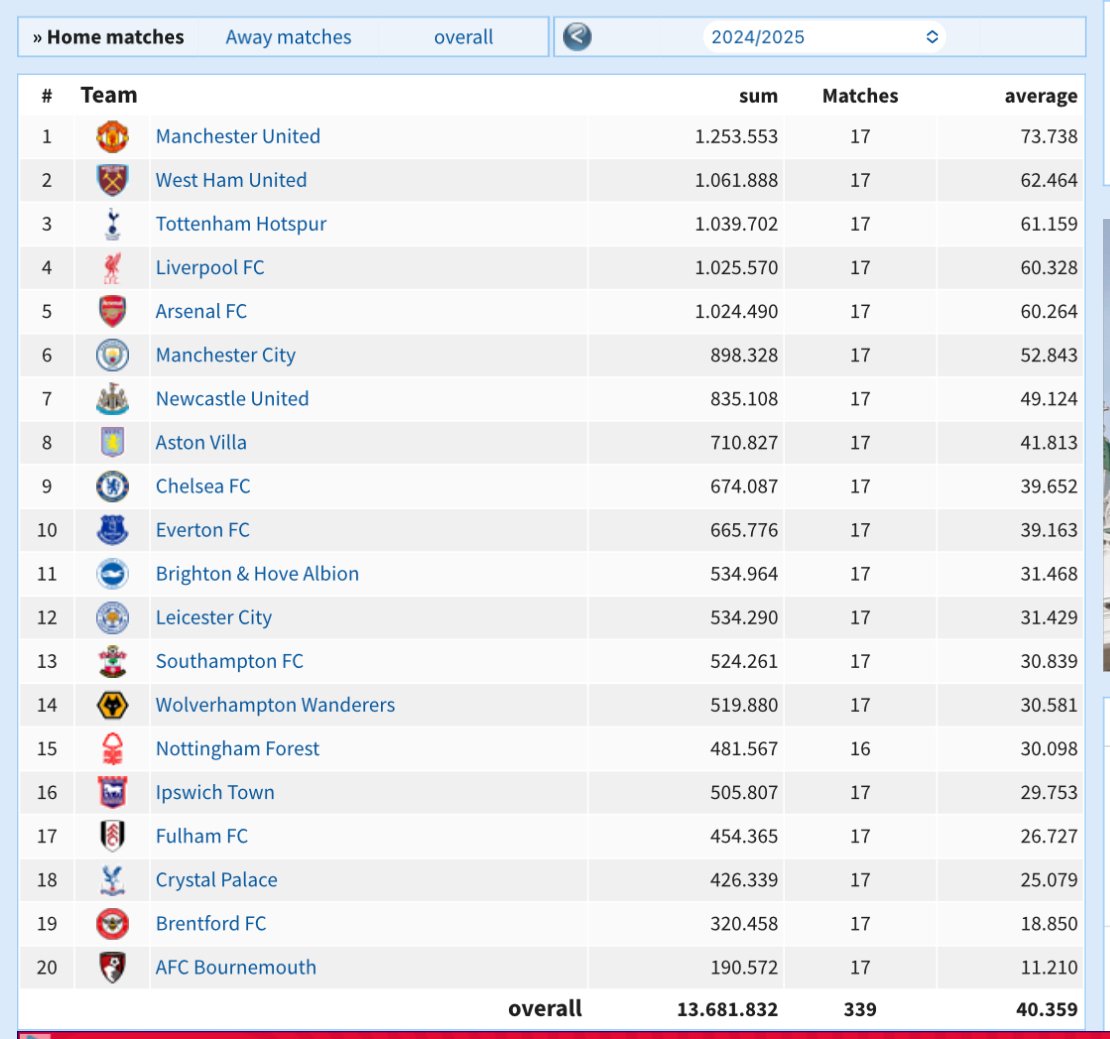This screenshot has height=1039, width=1110.
Task: Open the Leicester City team link
Action: 214,618
